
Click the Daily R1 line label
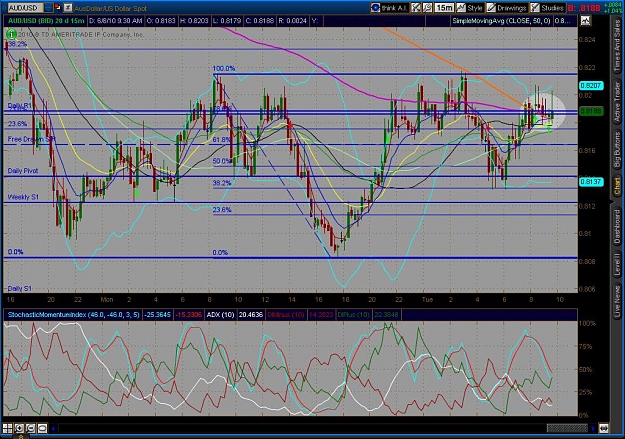[x=20, y=105]
